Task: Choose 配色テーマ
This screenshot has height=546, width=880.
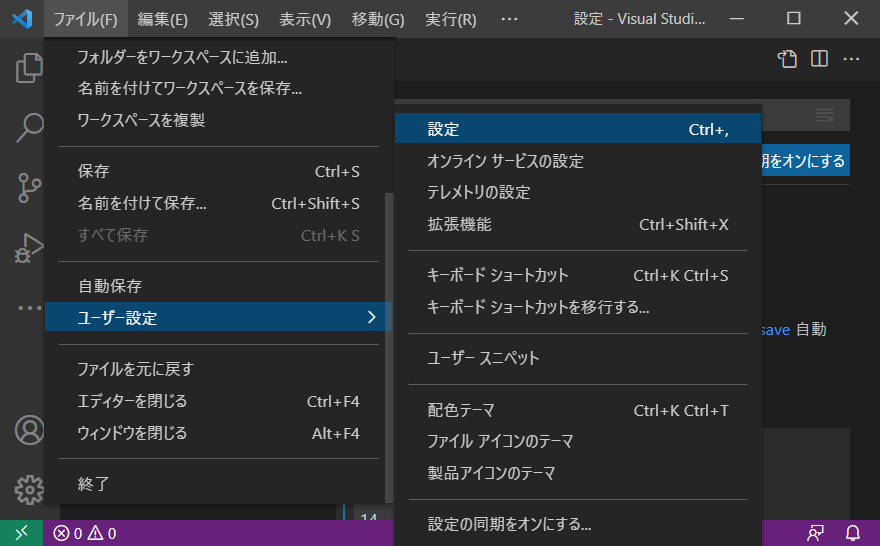Action: coord(578,410)
